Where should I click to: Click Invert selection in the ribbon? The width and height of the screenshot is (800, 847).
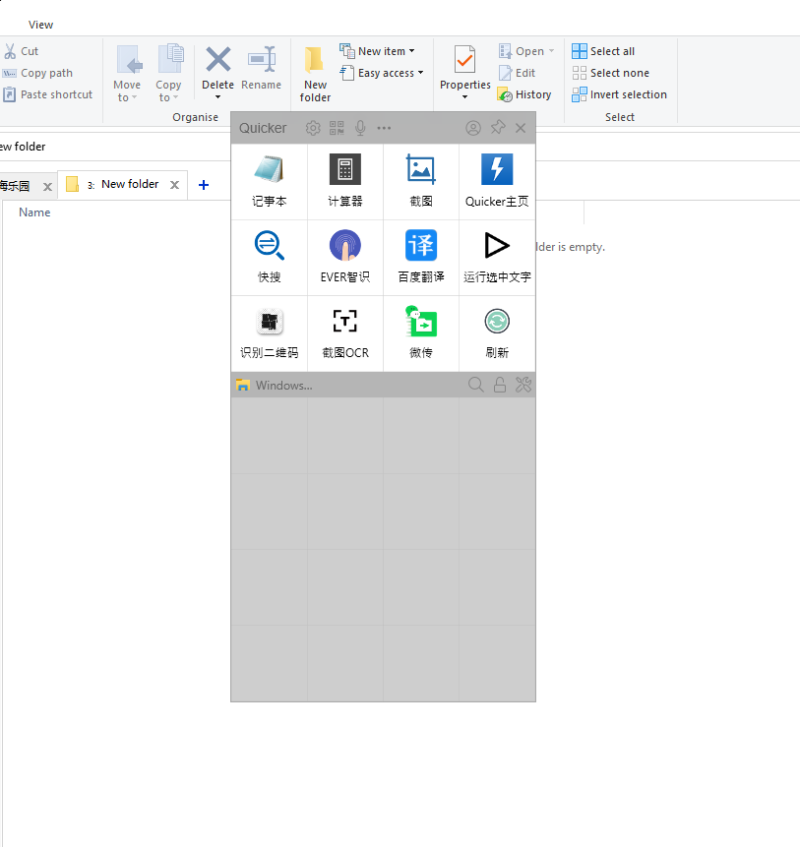click(x=620, y=95)
